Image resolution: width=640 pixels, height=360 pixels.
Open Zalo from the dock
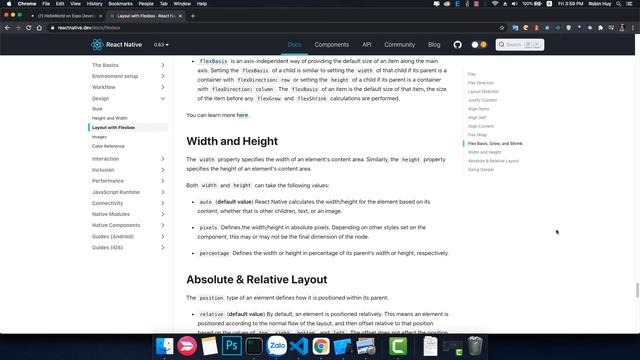(x=276, y=346)
